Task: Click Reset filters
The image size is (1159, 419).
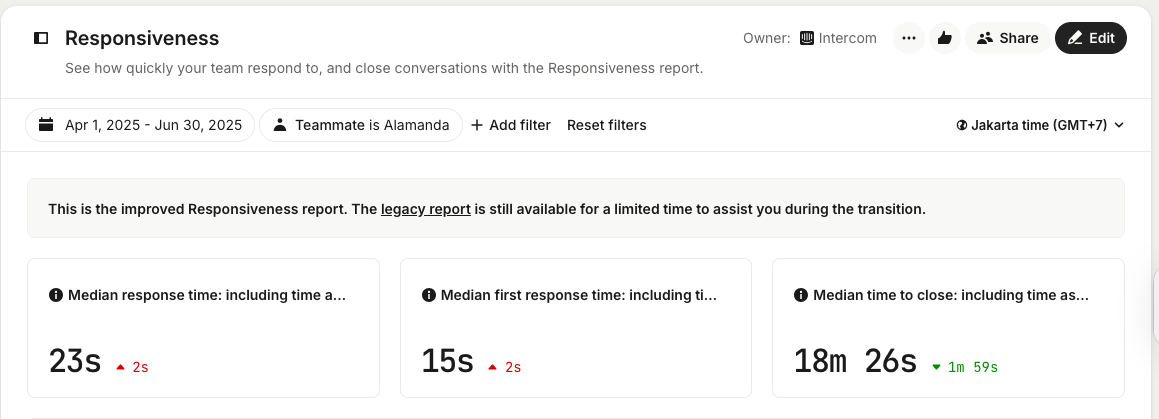Action: tap(606, 125)
